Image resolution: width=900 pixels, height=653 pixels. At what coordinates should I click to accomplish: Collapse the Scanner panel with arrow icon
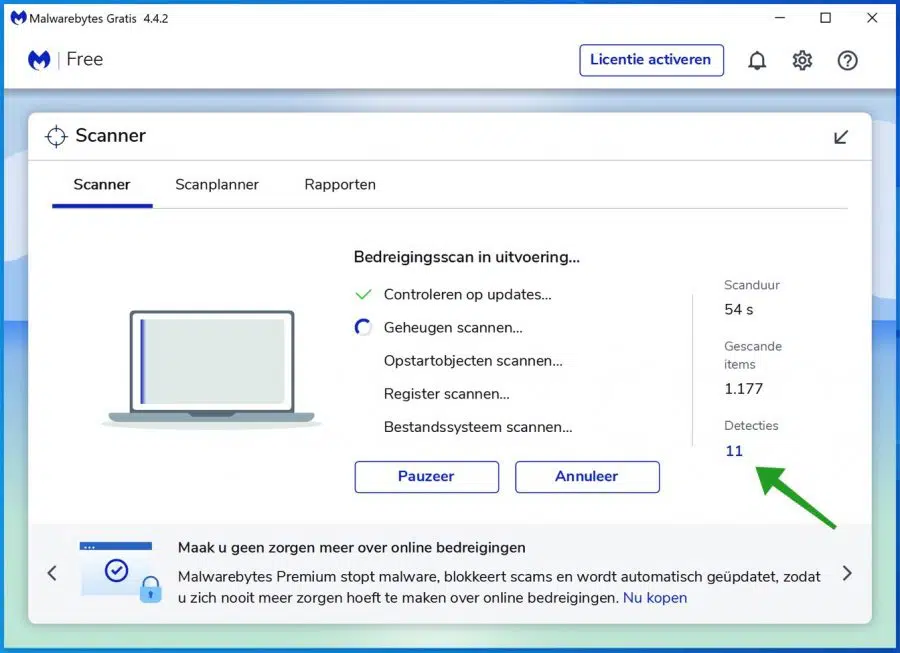(x=840, y=137)
